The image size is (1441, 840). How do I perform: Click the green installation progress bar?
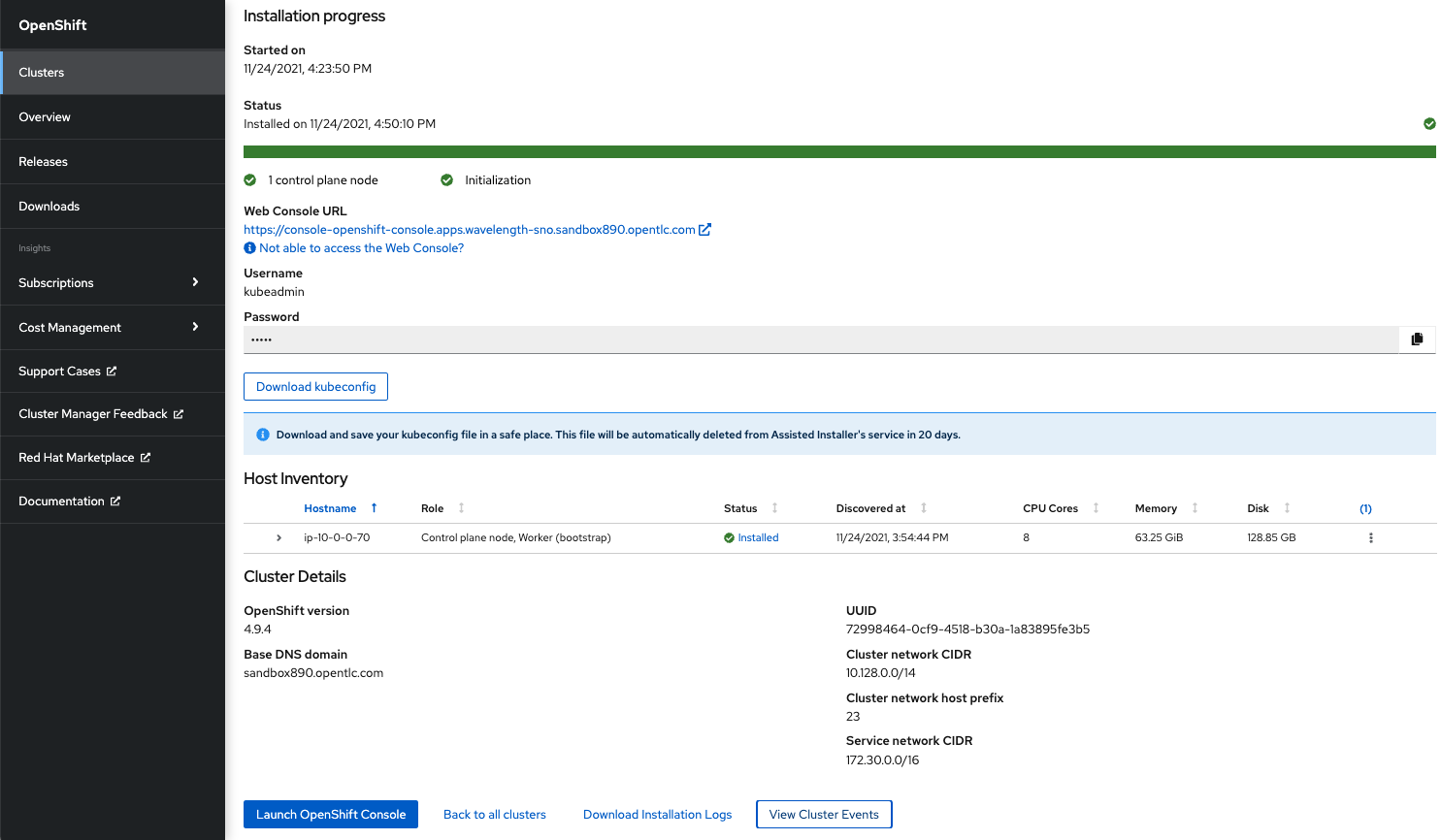pos(839,151)
